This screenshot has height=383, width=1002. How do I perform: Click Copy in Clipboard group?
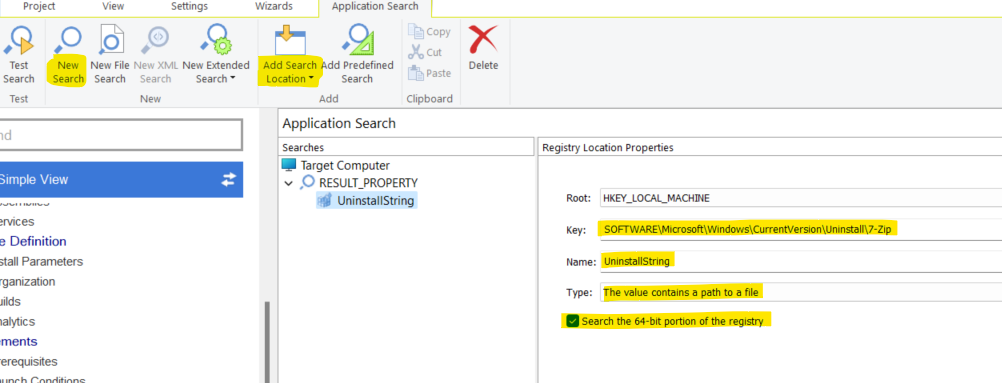pos(429,31)
